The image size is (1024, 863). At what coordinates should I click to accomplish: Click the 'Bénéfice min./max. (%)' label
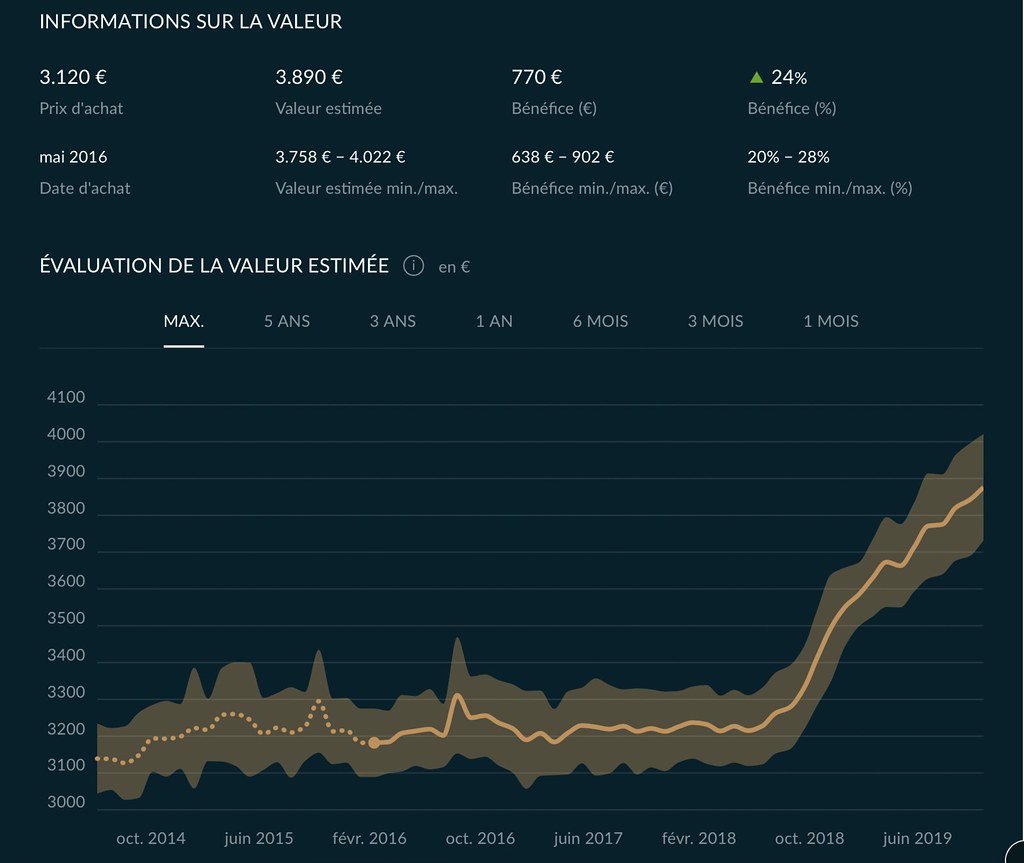click(830, 188)
